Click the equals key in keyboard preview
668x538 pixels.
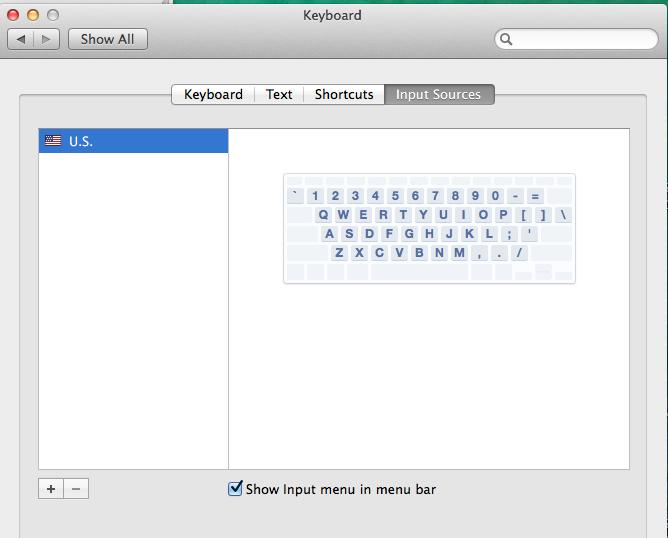click(535, 196)
